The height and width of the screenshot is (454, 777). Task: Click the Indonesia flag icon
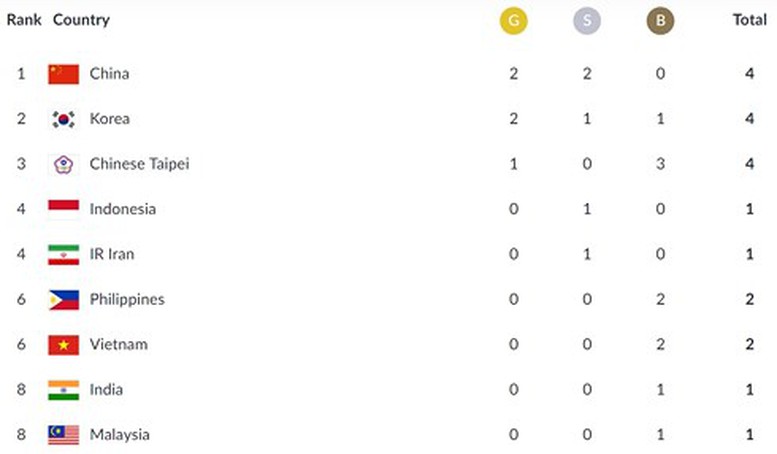63,210
